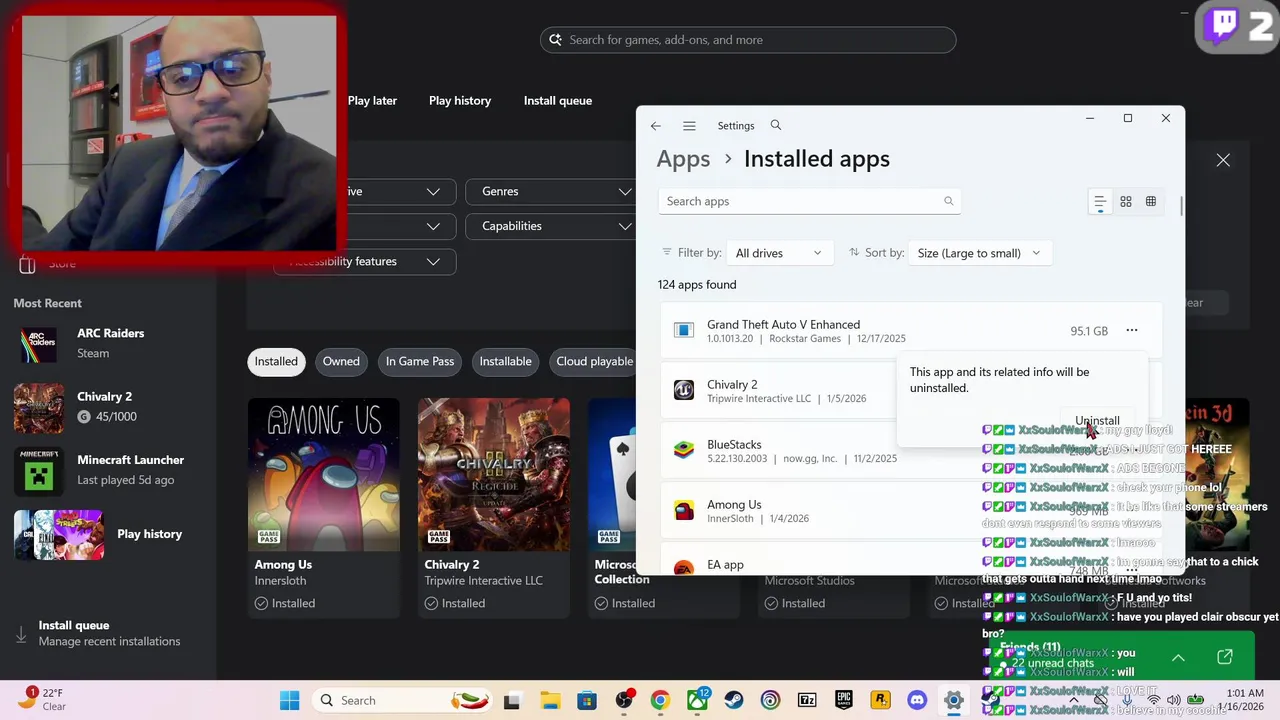The image size is (1280, 720).
Task: Open more options for Grand Theft Auto V
Action: (1131, 330)
